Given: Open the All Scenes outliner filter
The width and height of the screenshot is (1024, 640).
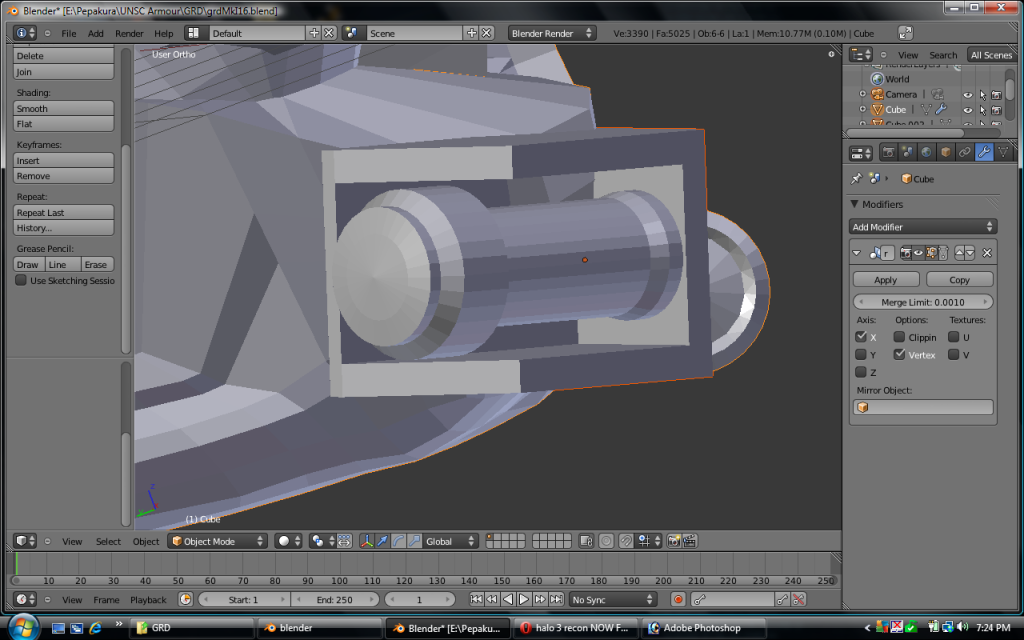Looking at the screenshot, I should pyautogui.click(x=991, y=55).
